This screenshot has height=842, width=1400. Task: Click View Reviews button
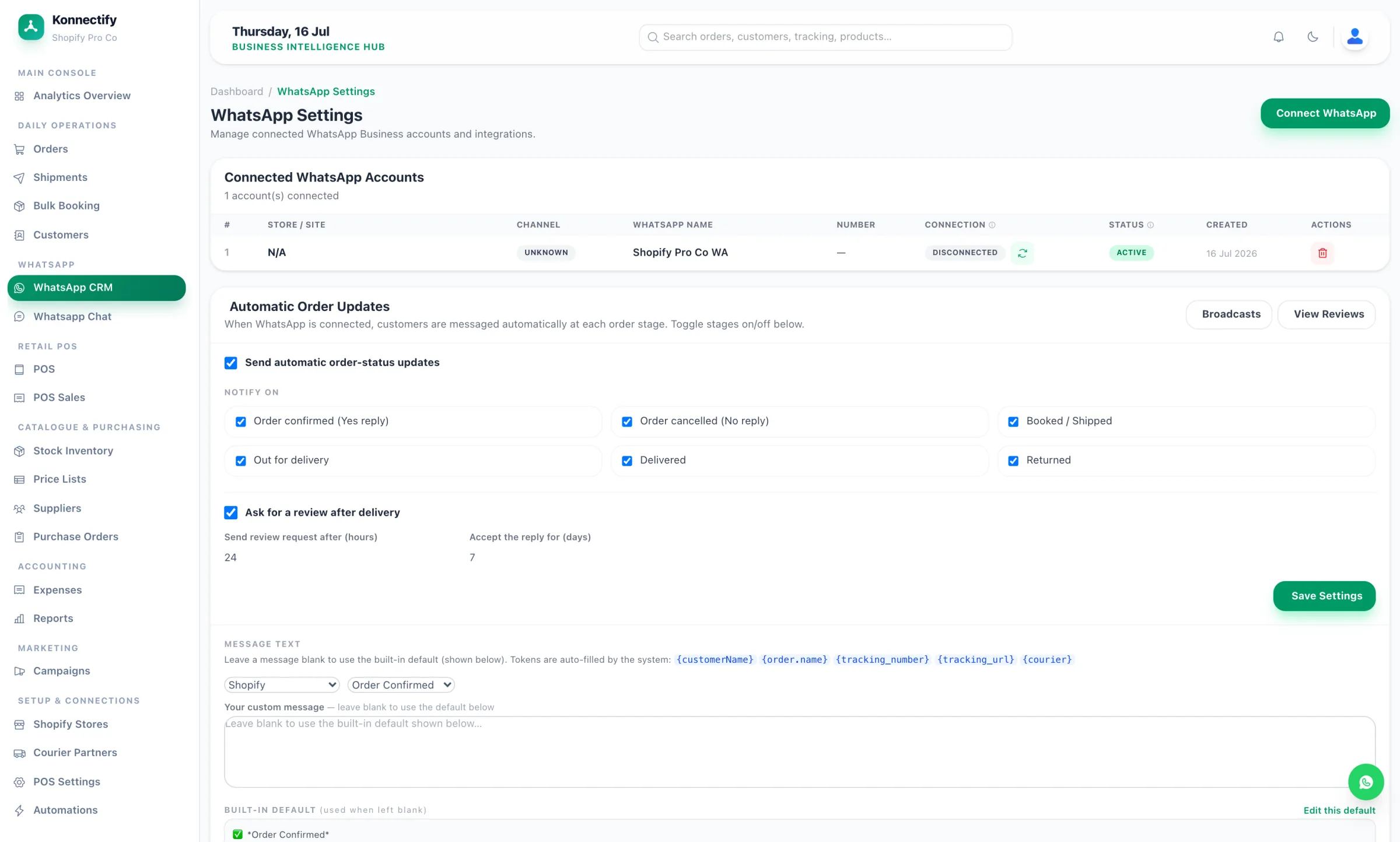point(1326,315)
